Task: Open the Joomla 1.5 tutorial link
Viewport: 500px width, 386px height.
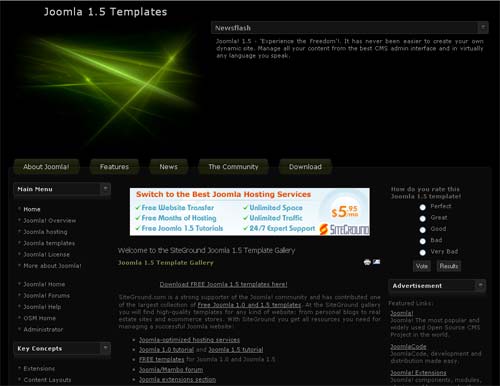Action: (236, 350)
